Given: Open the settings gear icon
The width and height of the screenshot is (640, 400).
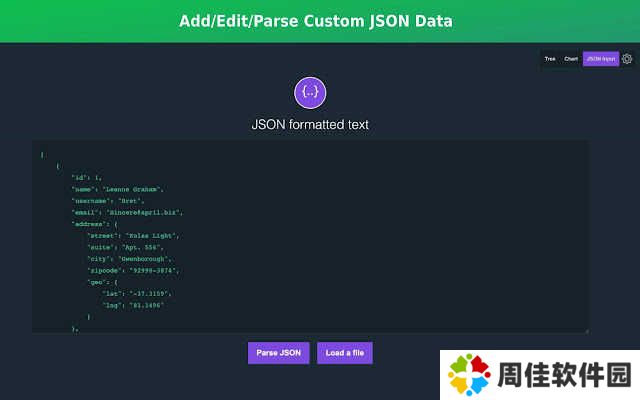Looking at the screenshot, I should click(x=627, y=59).
